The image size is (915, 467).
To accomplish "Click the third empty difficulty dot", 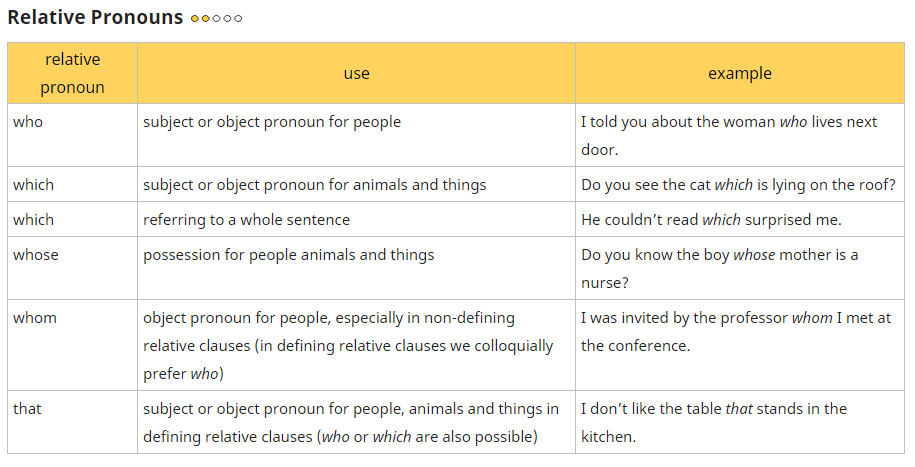I will pyautogui.click(x=216, y=19).
